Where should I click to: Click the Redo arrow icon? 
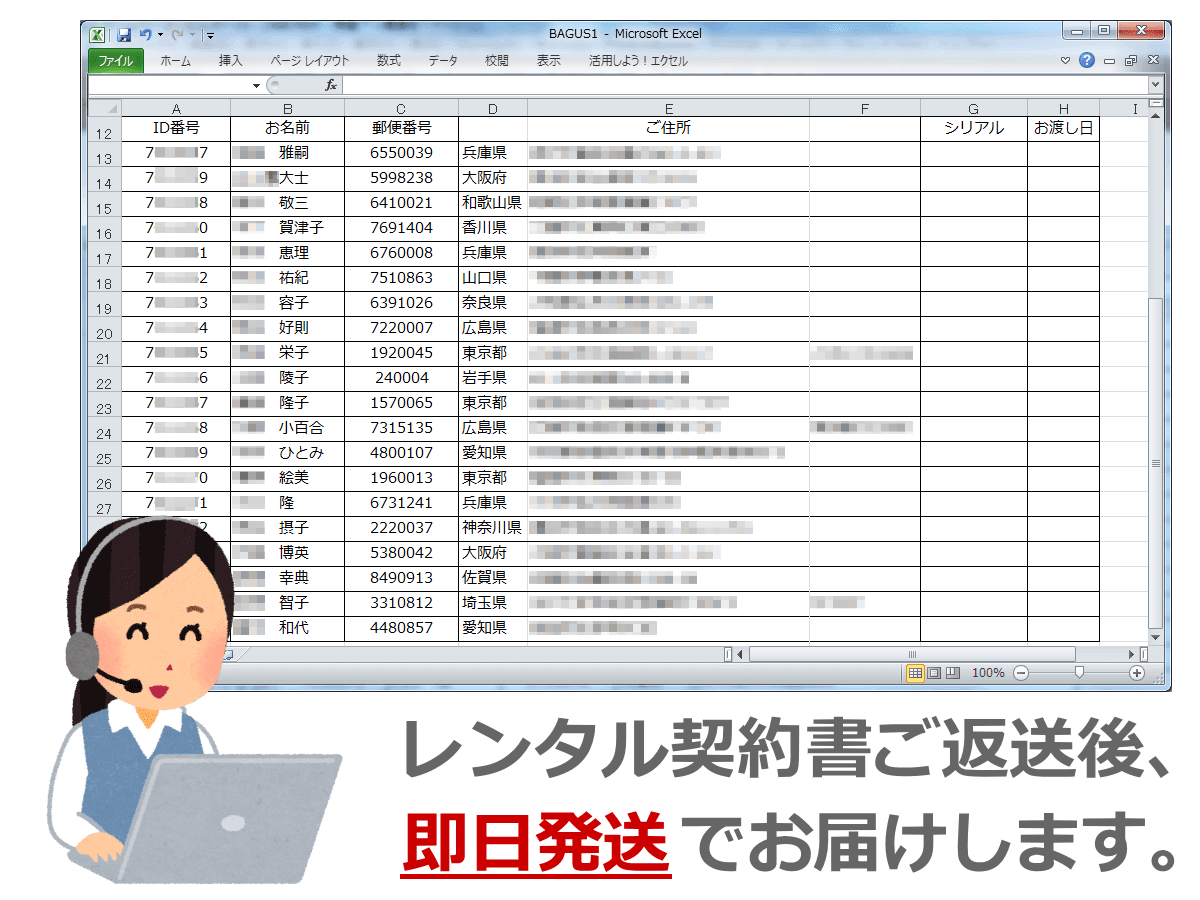176,34
